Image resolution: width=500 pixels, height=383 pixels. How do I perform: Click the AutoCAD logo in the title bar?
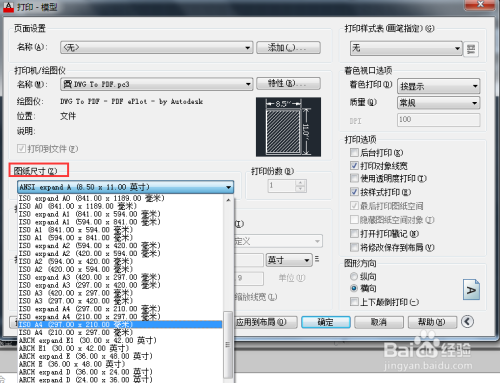point(8,7)
